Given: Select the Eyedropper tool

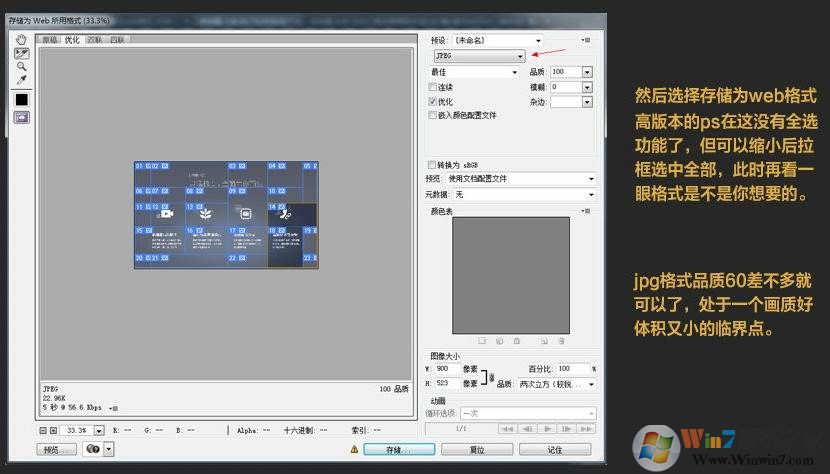Looking at the screenshot, I should coord(21,80).
